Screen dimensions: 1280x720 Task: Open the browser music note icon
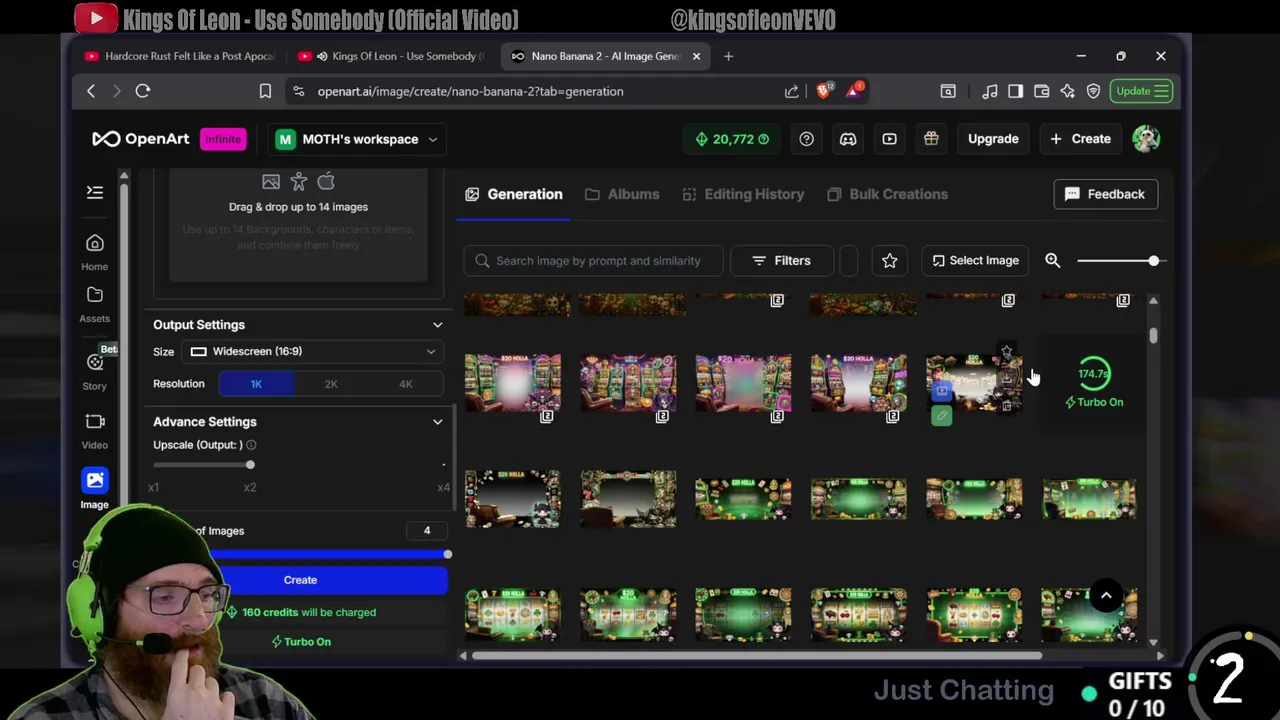[x=990, y=91]
